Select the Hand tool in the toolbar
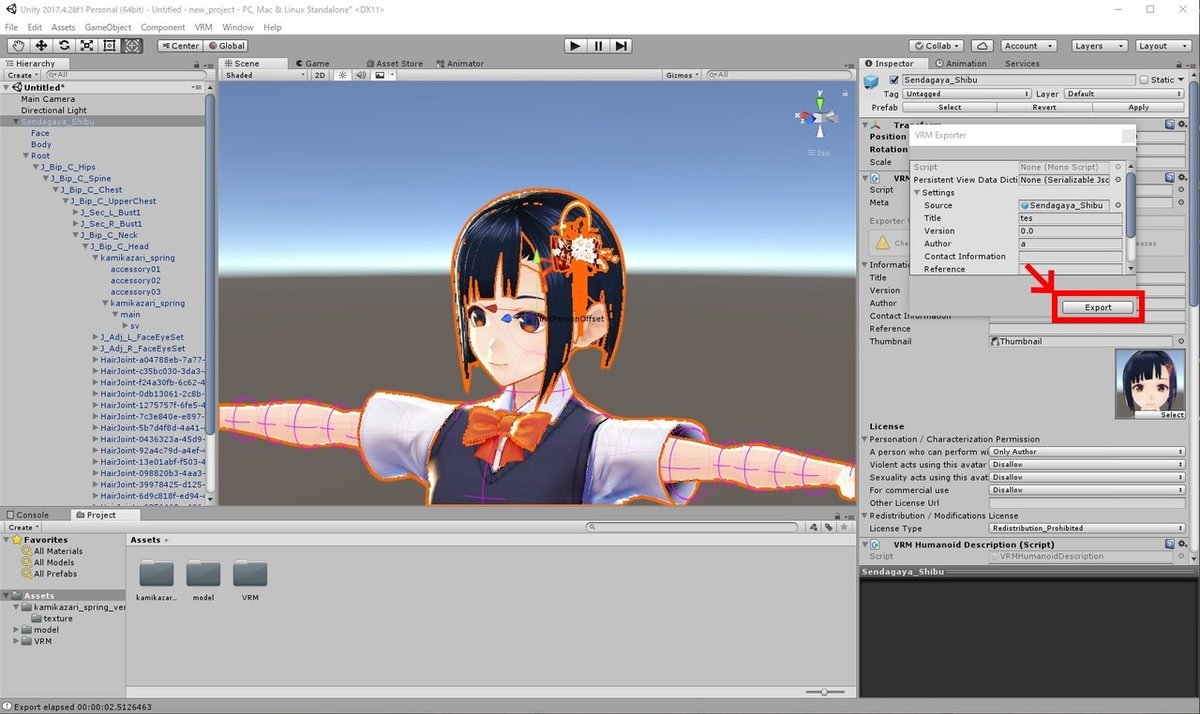The height and width of the screenshot is (714, 1200). 18,45
